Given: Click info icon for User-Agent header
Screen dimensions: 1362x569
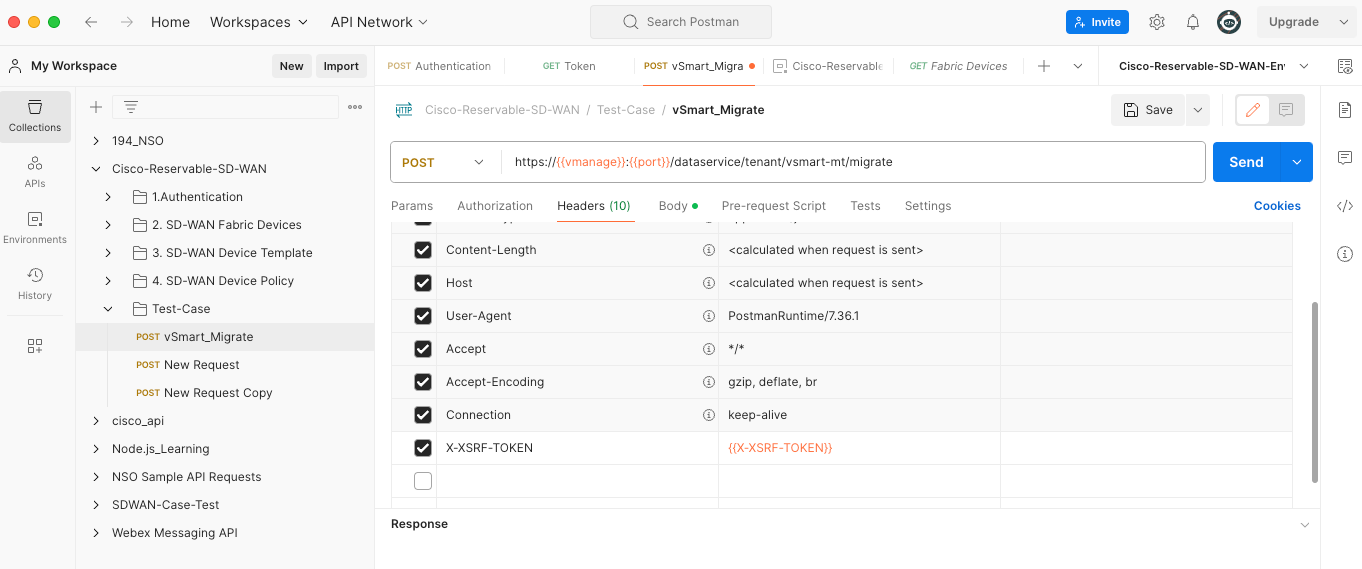Looking at the screenshot, I should coord(708,316).
